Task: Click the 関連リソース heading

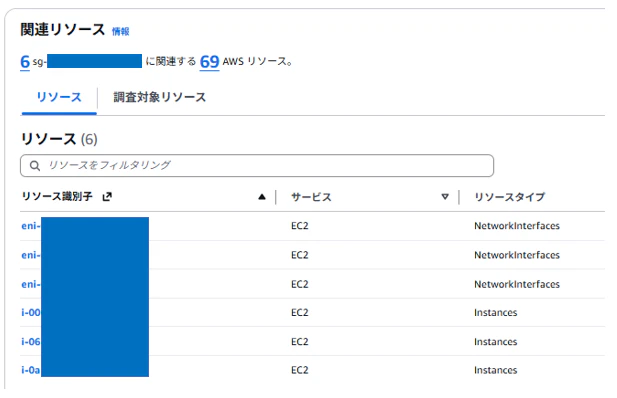Action: tap(63, 30)
